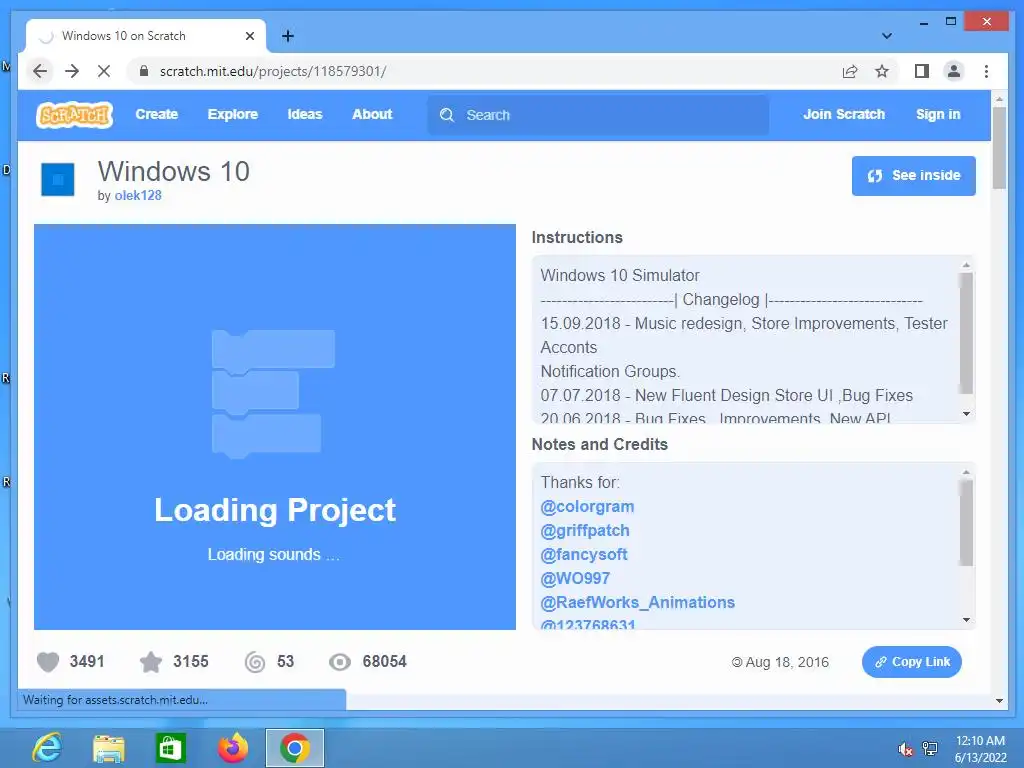
Task: Click the See inside button
Action: tap(914, 176)
